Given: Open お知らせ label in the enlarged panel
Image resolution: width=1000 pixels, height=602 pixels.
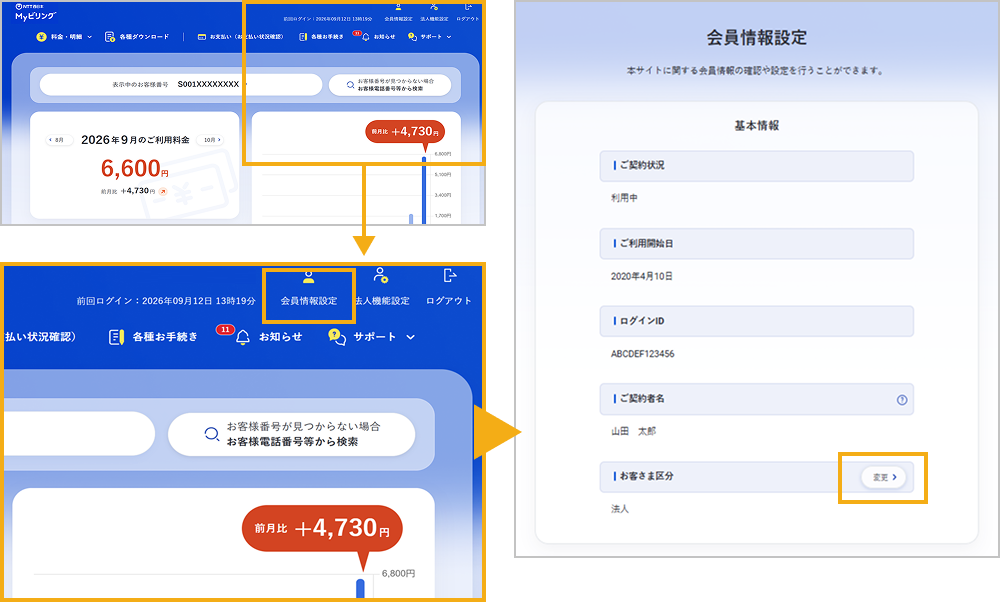Looking at the screenshot, I should tap(281, 337).
